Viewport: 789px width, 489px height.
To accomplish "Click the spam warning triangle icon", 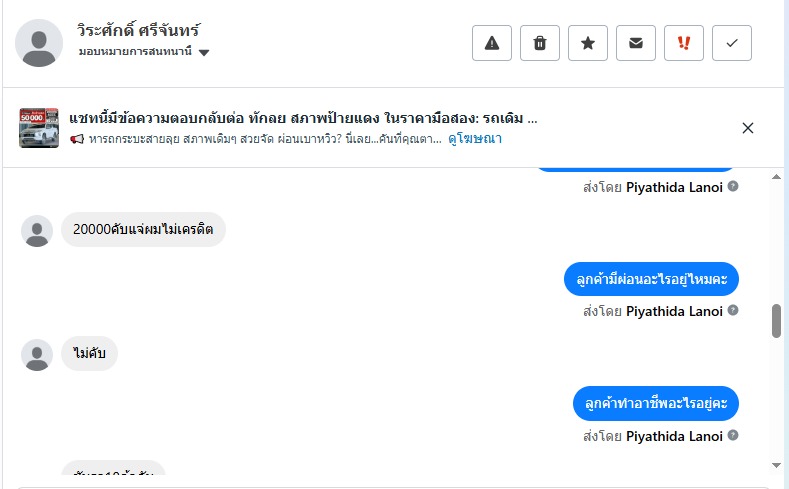I will 491,43.
